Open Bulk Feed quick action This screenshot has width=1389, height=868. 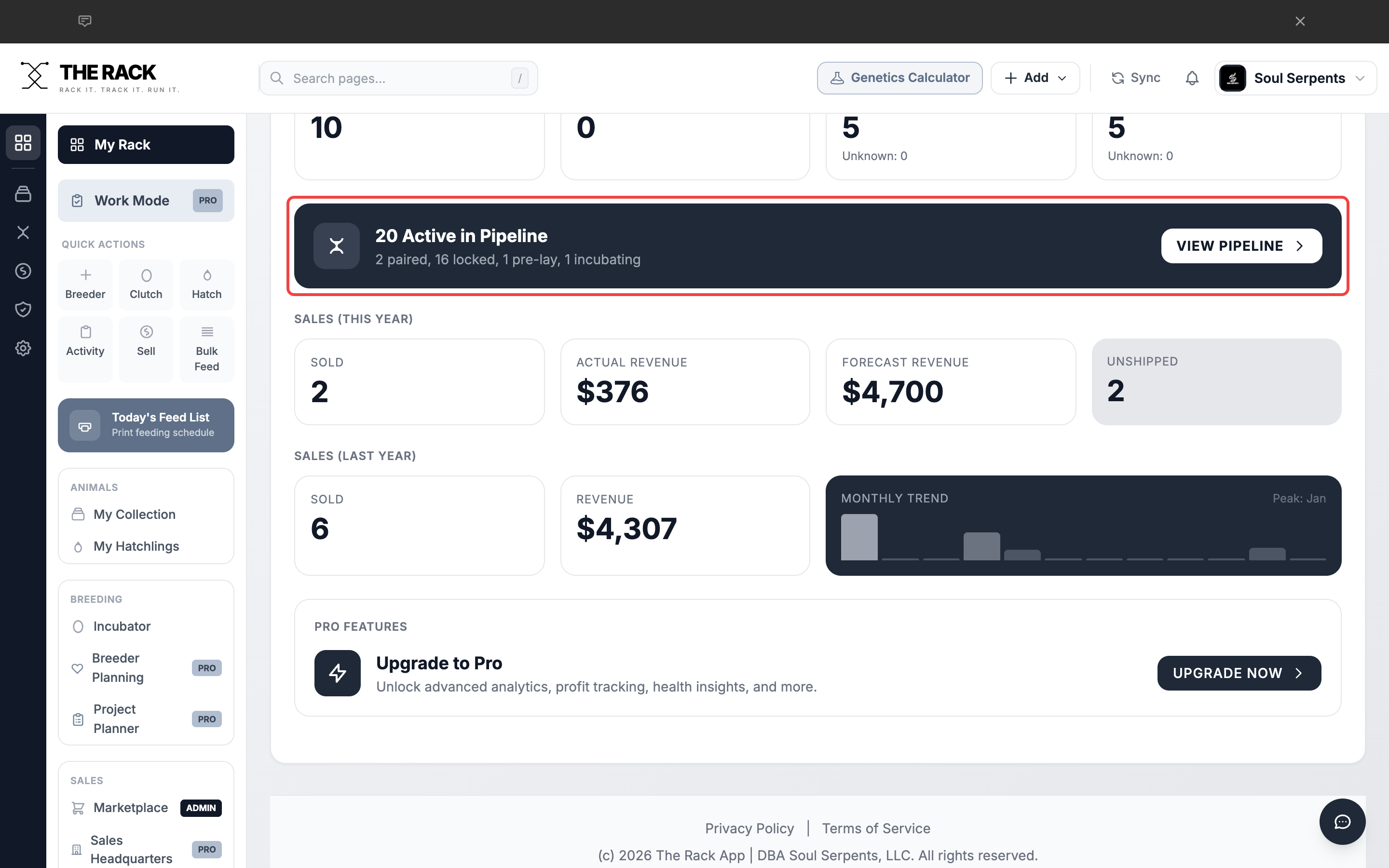pyautogui.click(x=206, y=349)
